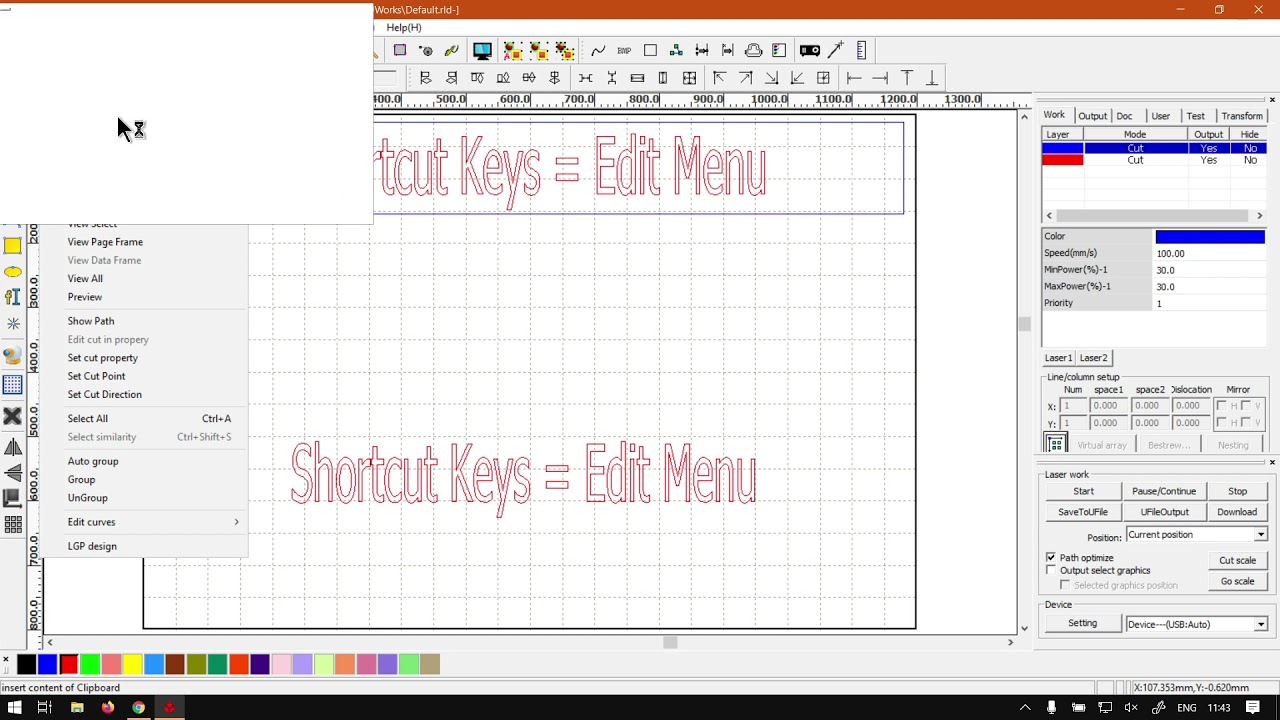Click the monitor preview icon in toolbar
Screen dimensions: 1280x720
482,50
